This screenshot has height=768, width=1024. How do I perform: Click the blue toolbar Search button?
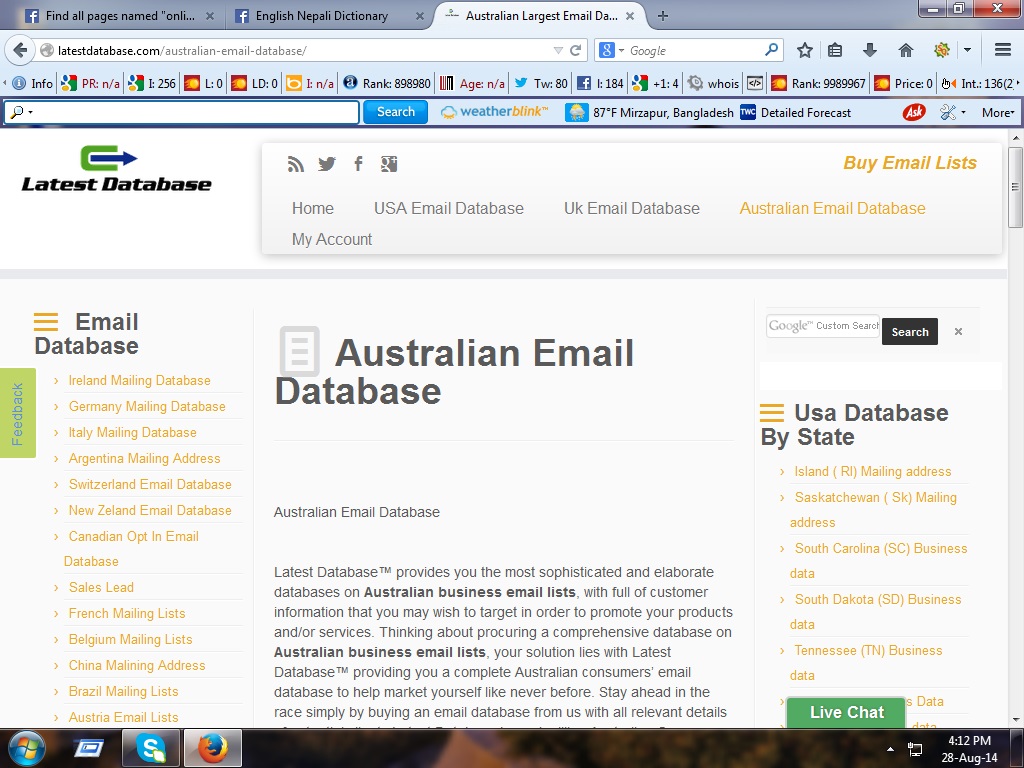(395, 112)
